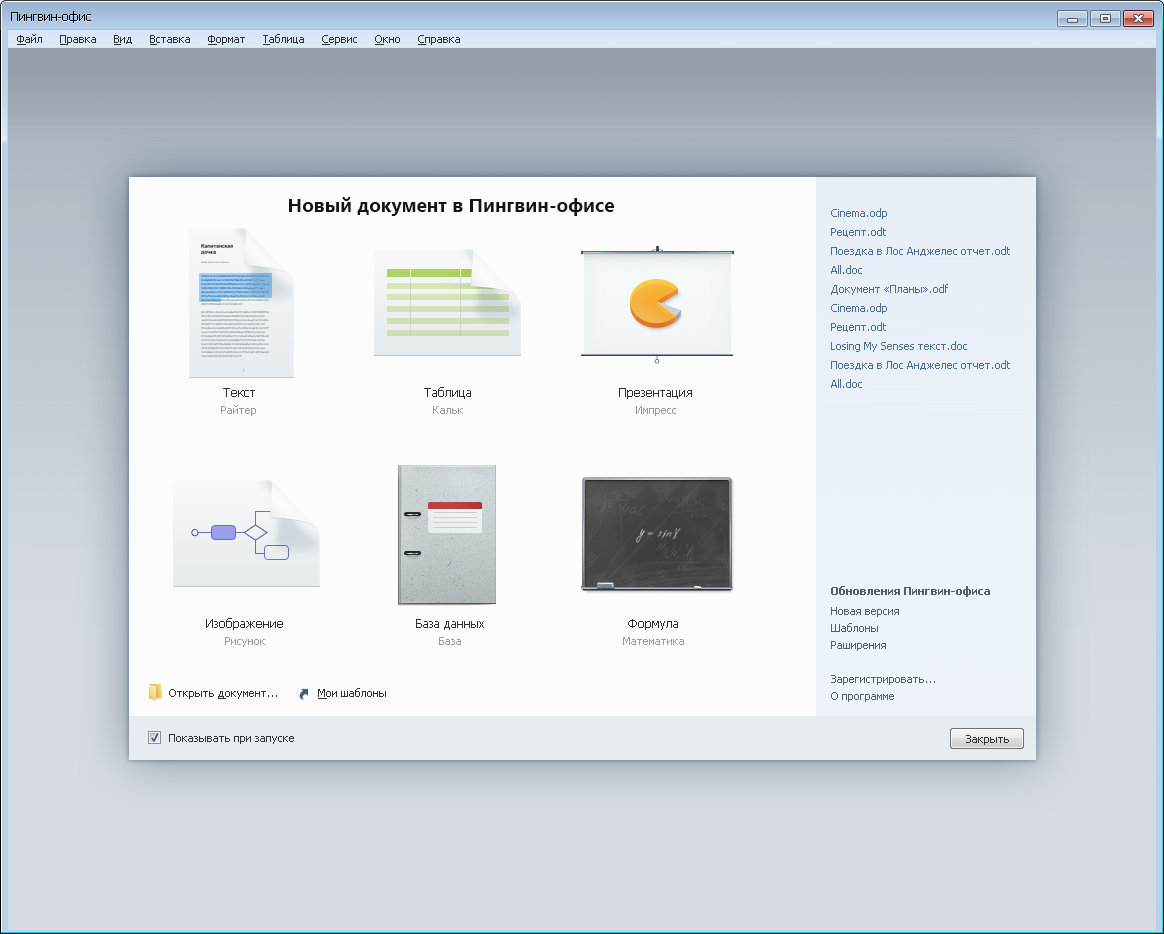Open the База данных binder icon
The image size is (1164, 934).
(447, 534)
